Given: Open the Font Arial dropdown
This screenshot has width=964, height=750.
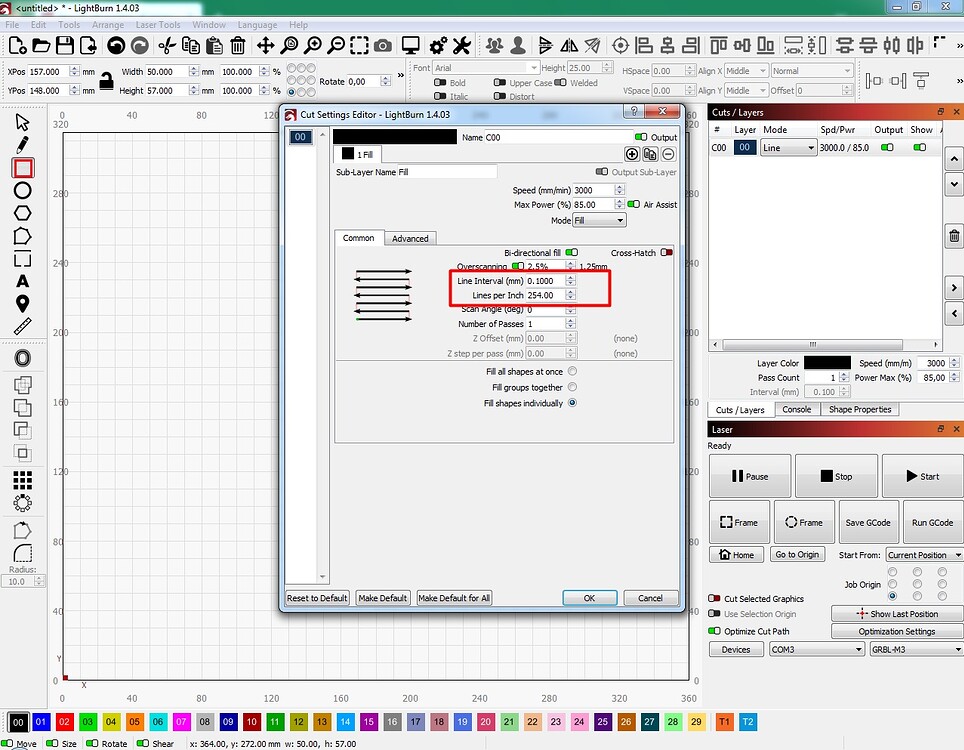Looking at the screenshot, I should point(486,68).
